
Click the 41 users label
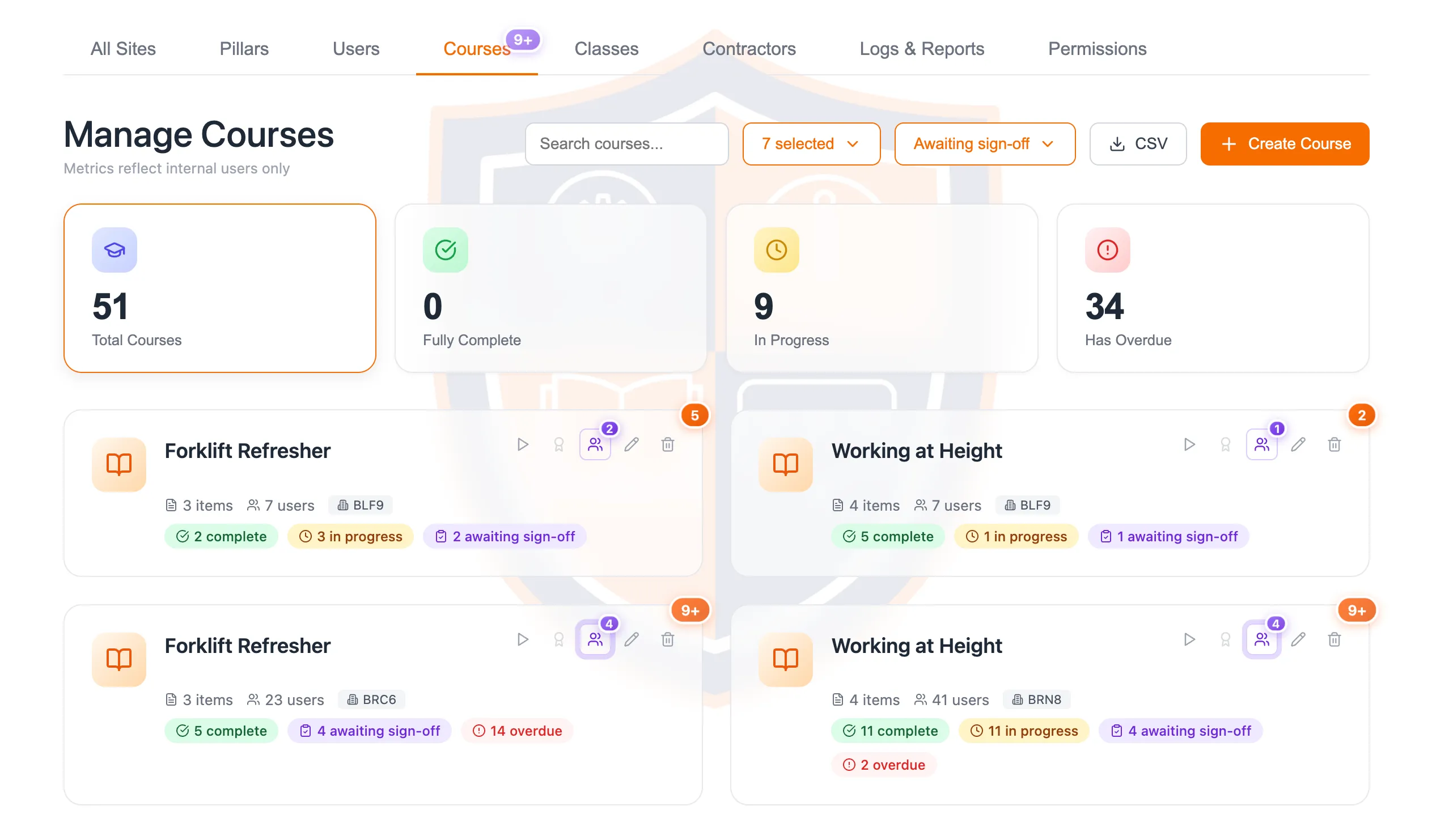click(952, 700)
